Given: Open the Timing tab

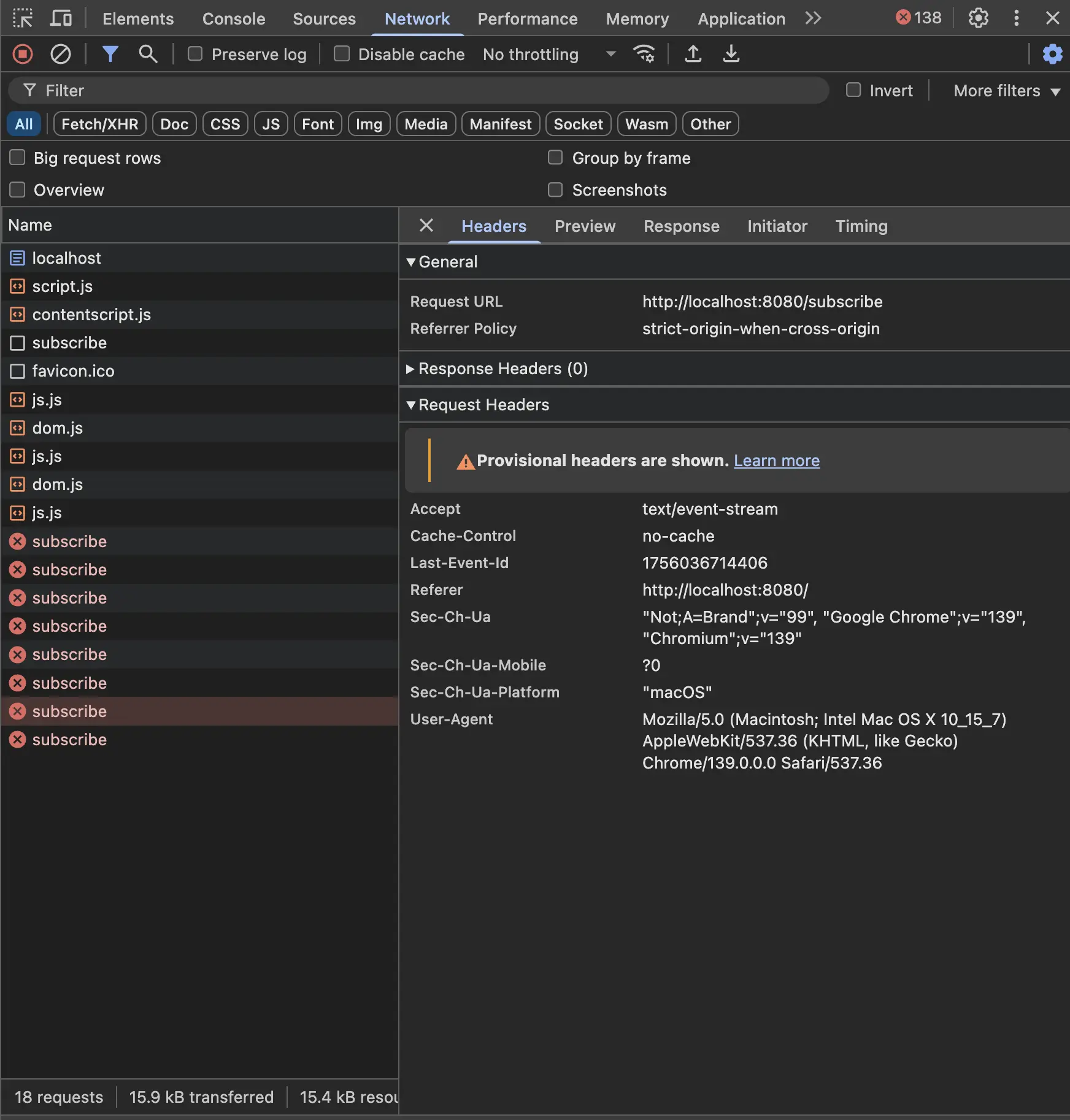Looking at the screenshot, I should tap(861, 226).
